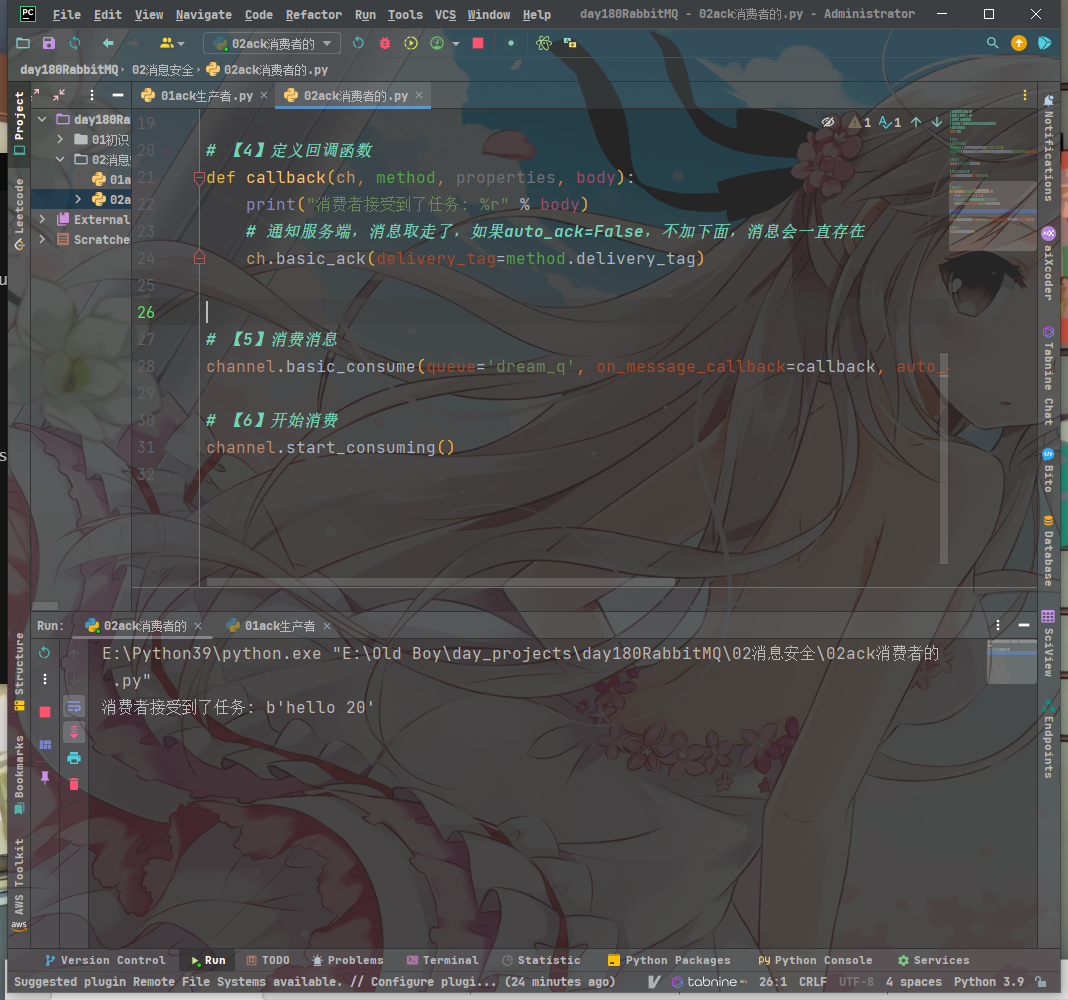The height and width of the screenshot is (1000, 1068).
Task: Stop process using Run panel red square
Action: coord(45,712)
